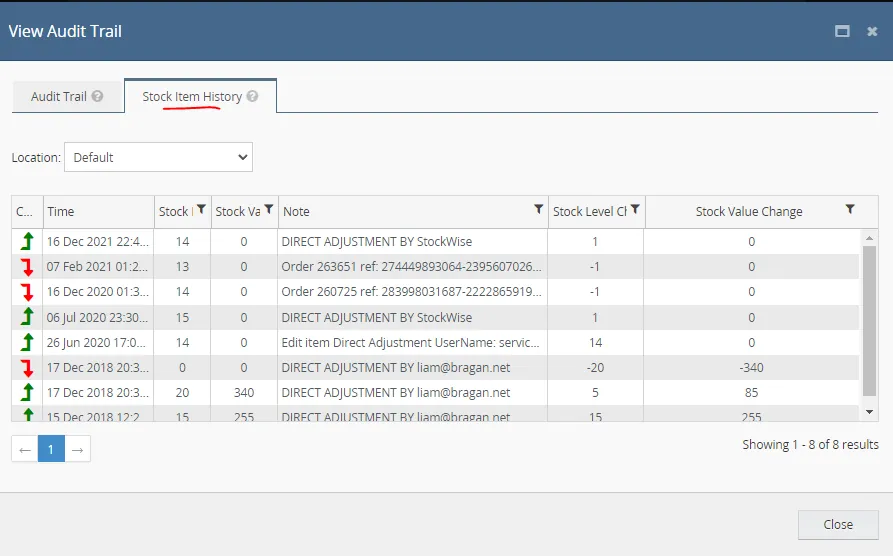This screenshot has height=556, width=893.
Task: Filter the Stock Value Change column
Action: coord(850,210)
